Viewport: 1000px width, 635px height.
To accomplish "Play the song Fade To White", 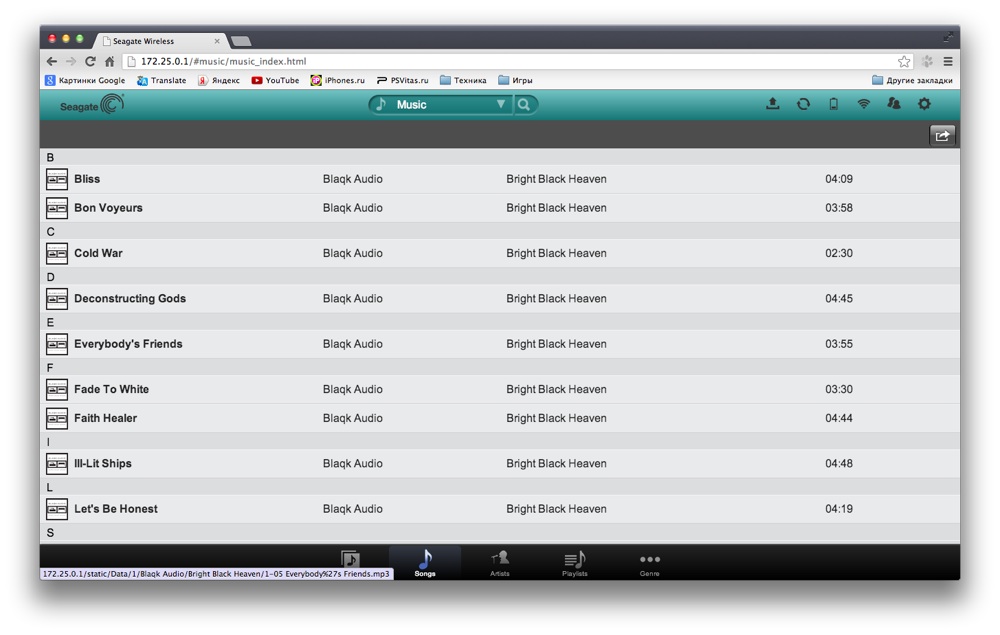I will [x=112, y=389].
